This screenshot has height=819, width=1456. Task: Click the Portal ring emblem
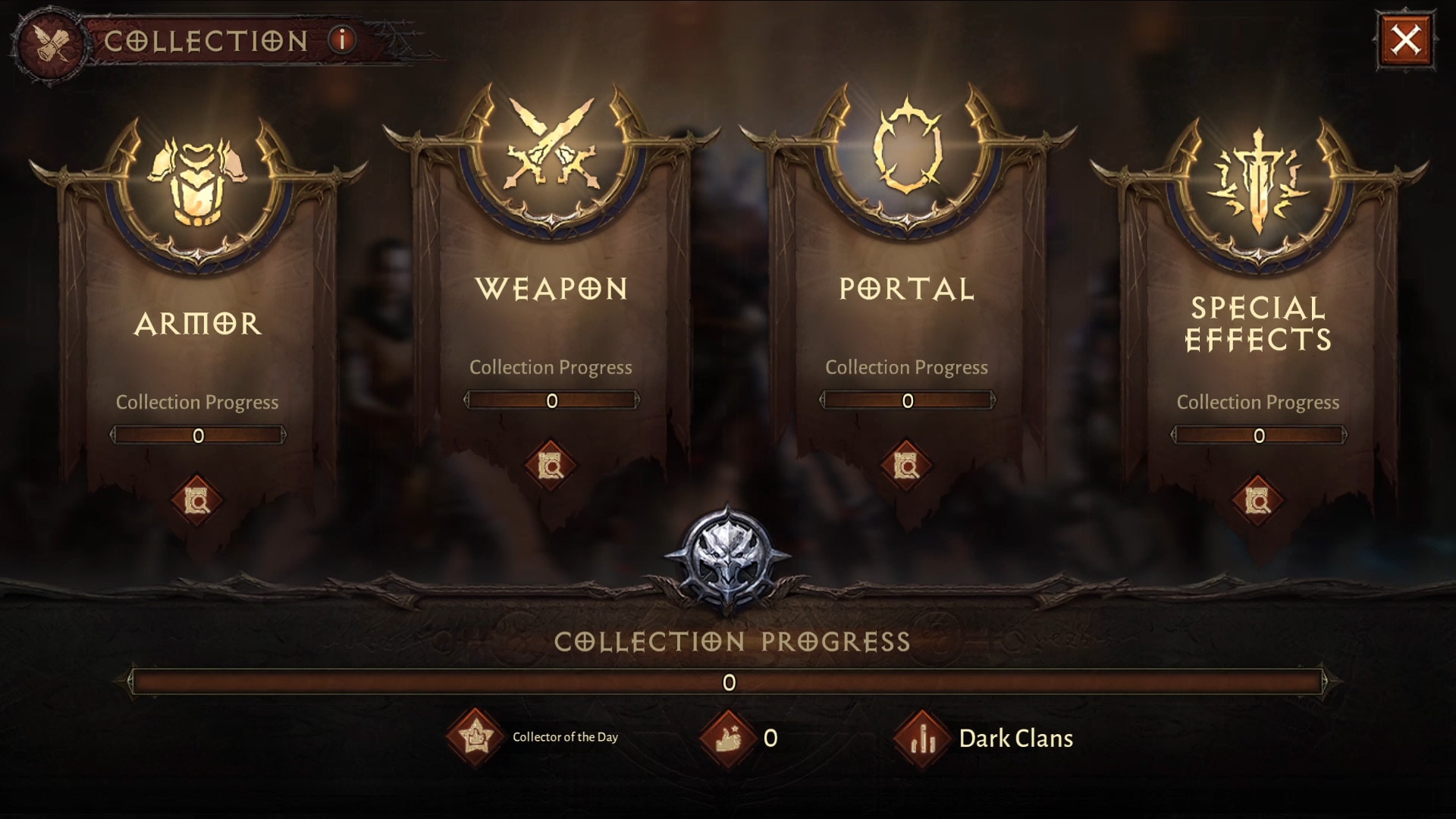click(908, 147)
